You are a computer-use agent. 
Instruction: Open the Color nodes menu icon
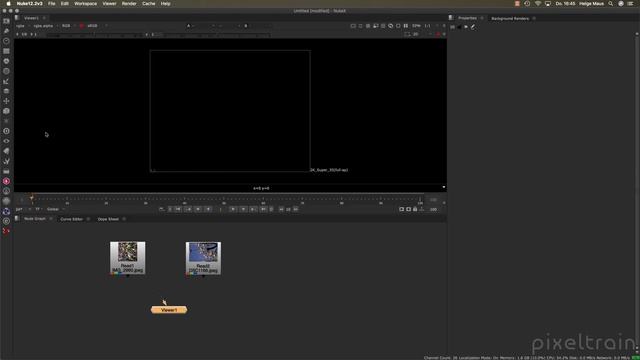point(6,61)
